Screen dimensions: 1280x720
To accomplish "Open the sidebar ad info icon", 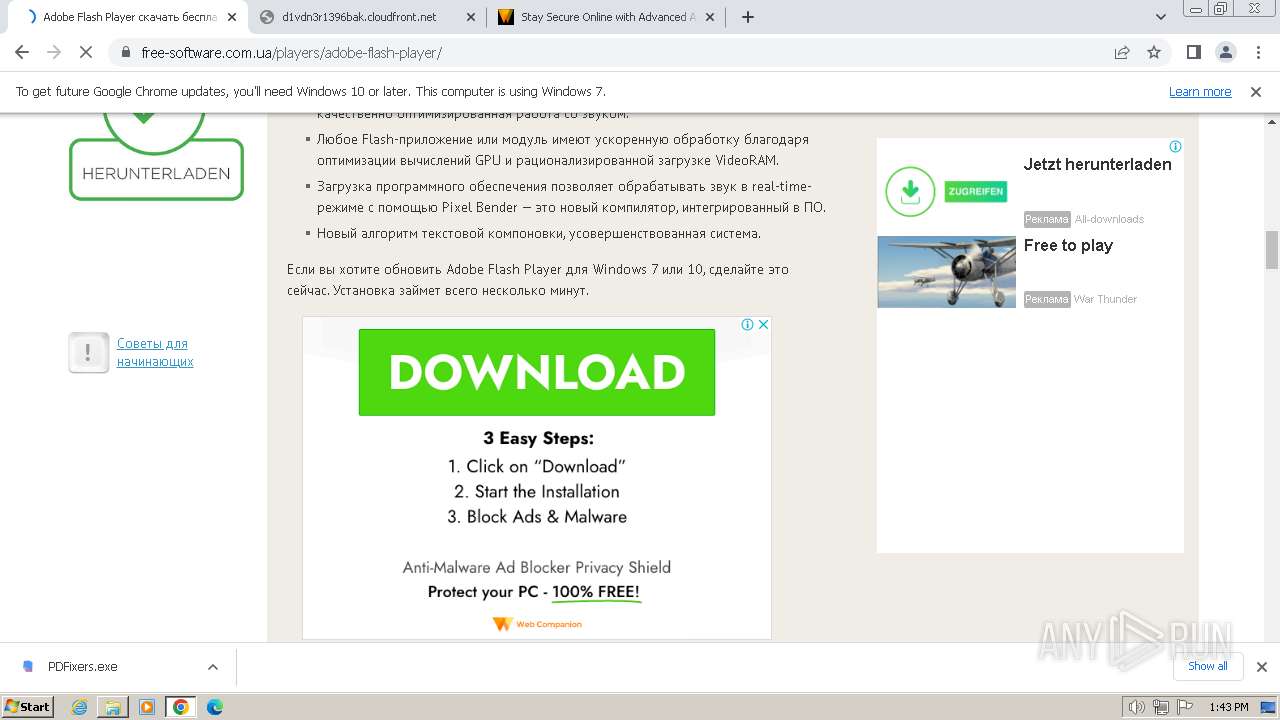I will pyautogui.click(x=1176, y=146).
